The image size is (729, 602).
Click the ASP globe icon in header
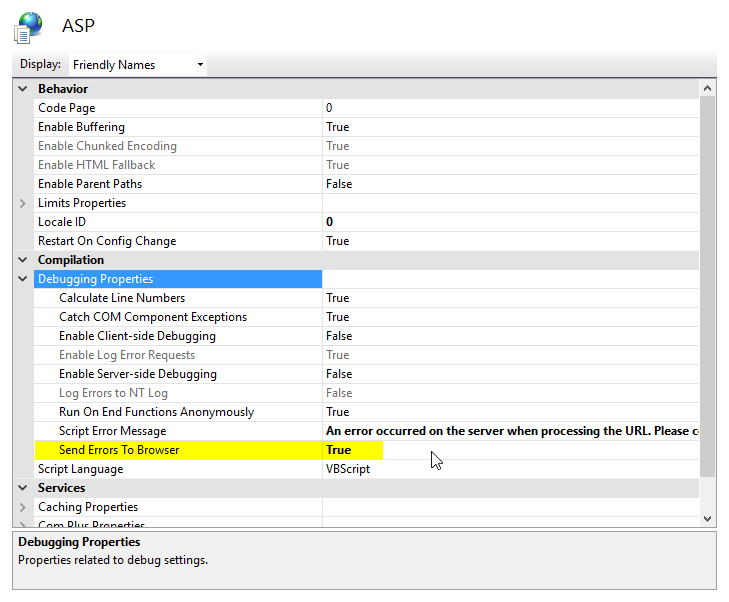pyautogui.click(x=29, y=27)
